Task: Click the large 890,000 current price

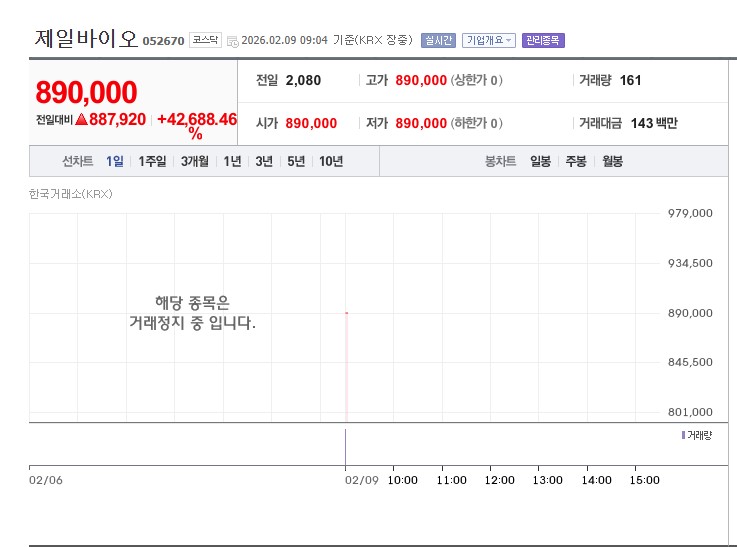Action: pos(86,92)
